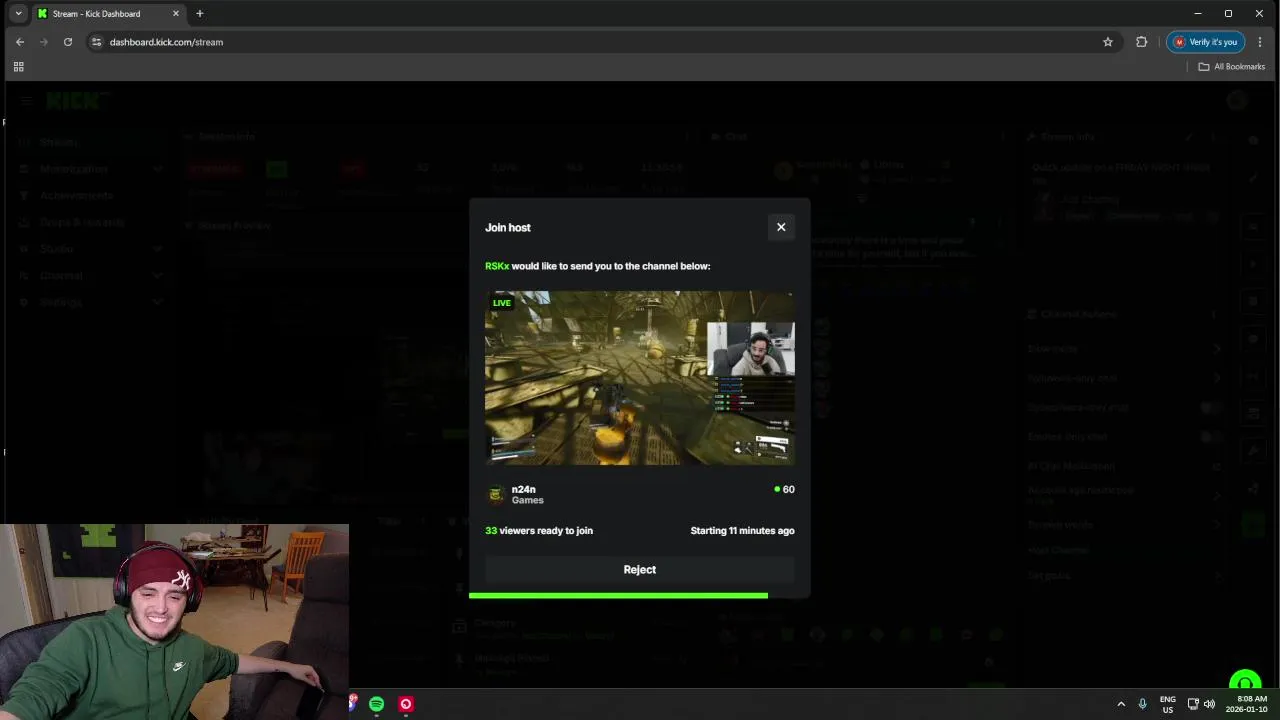Click the Games category label
This screenshot has height=720, width=1280.
tap(528, 500)
